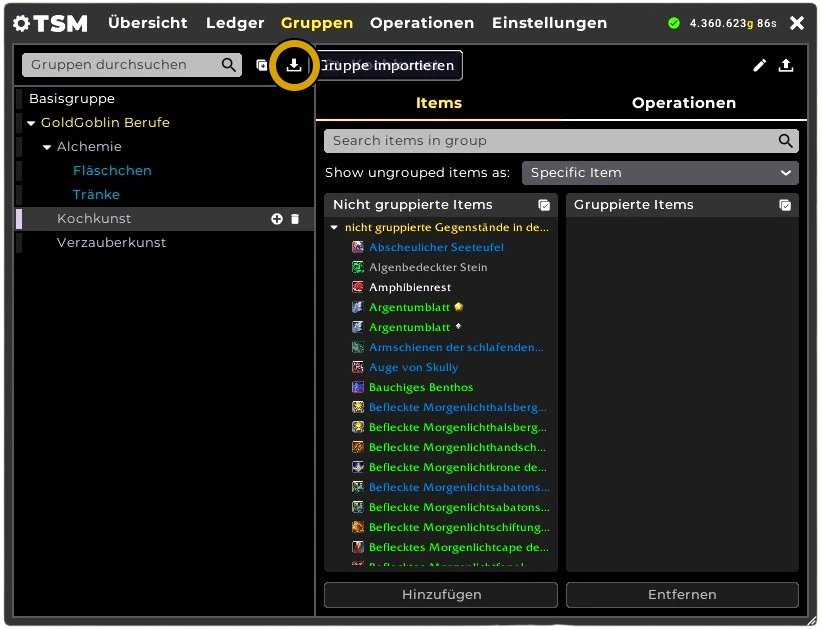
Task: Switch to Items subtab
Action: pyautogui.click(x=439, y=103)
